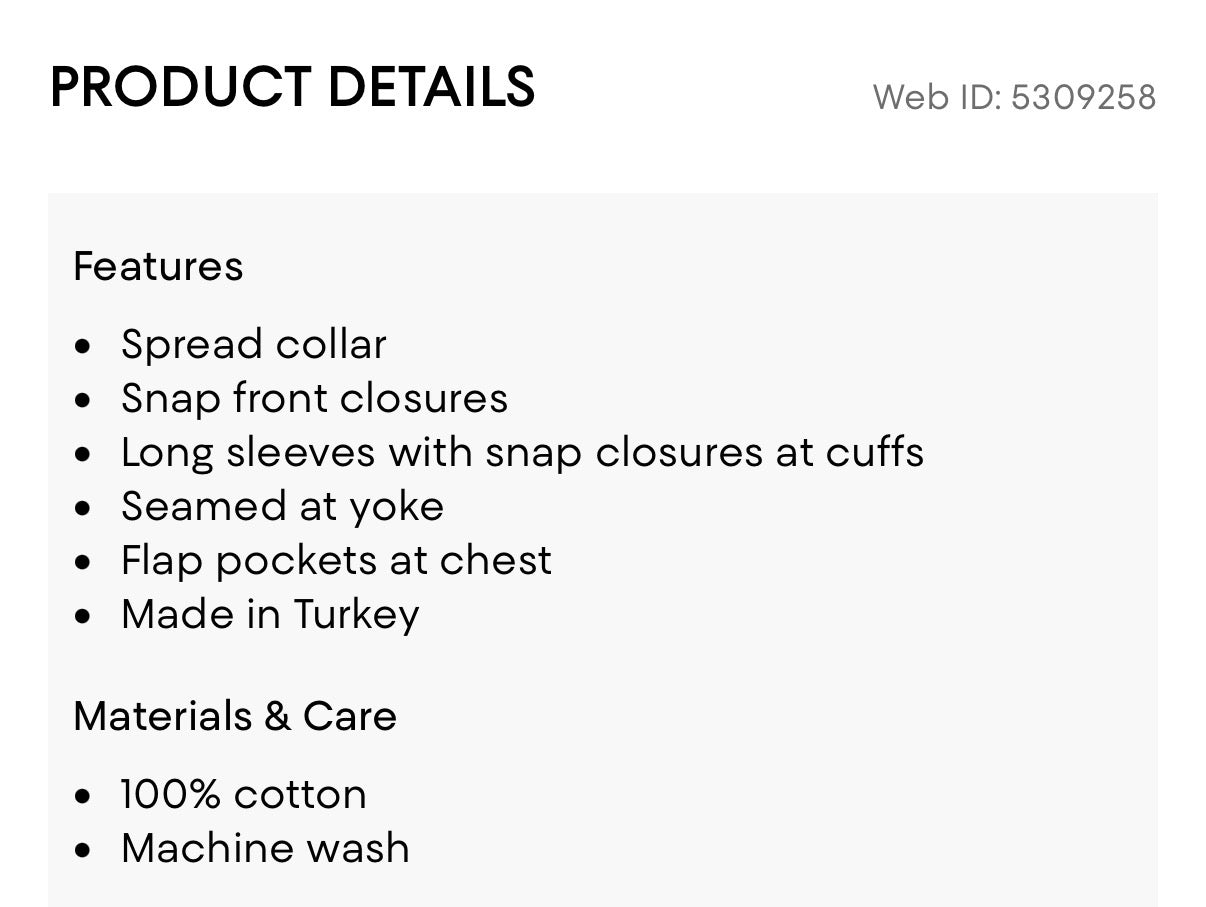Viewport: 1206px width, 907px height.
Task: Click the Machine wash item
Action: [x=265, y=848]
